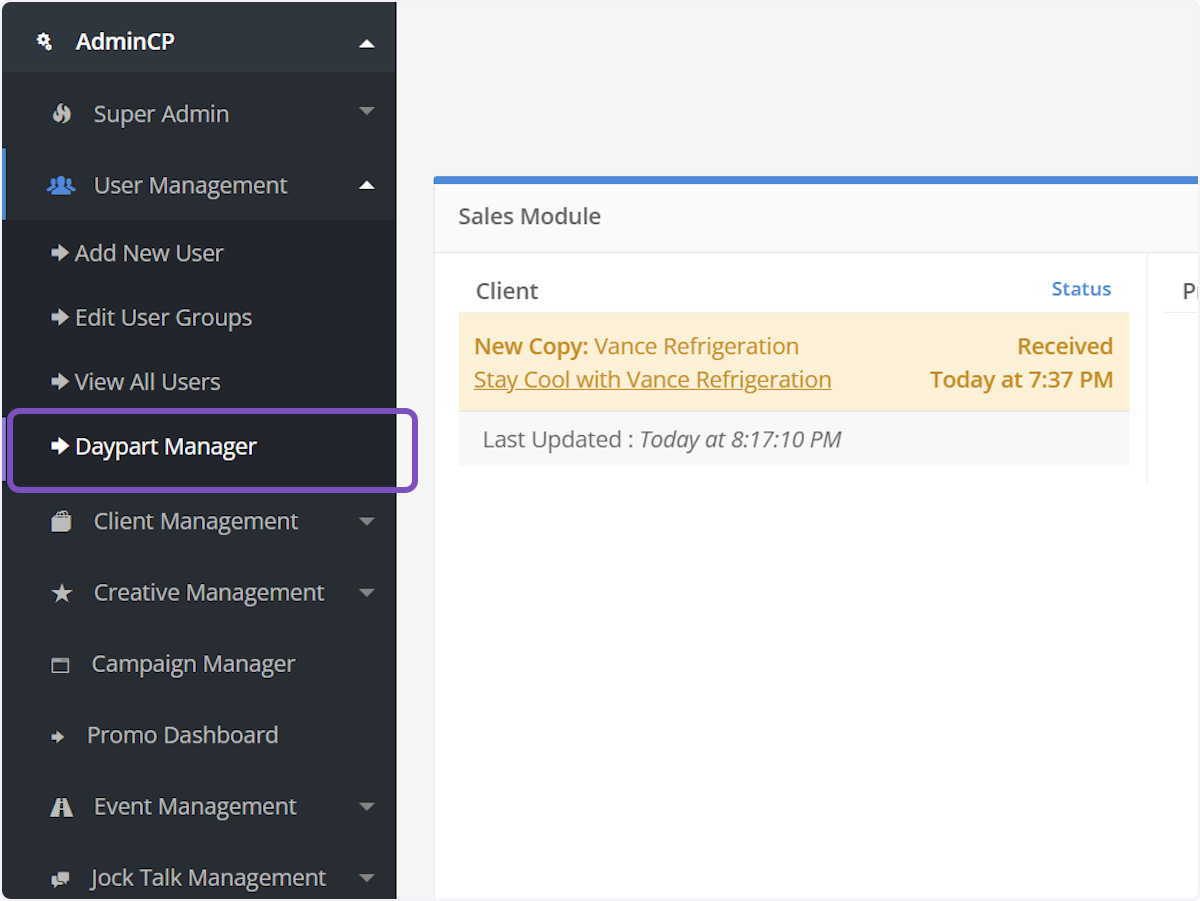Click the User Management users icon
Image resolution: width=1200 pixels, height=901 pixels.
click(x=62, y=185)
